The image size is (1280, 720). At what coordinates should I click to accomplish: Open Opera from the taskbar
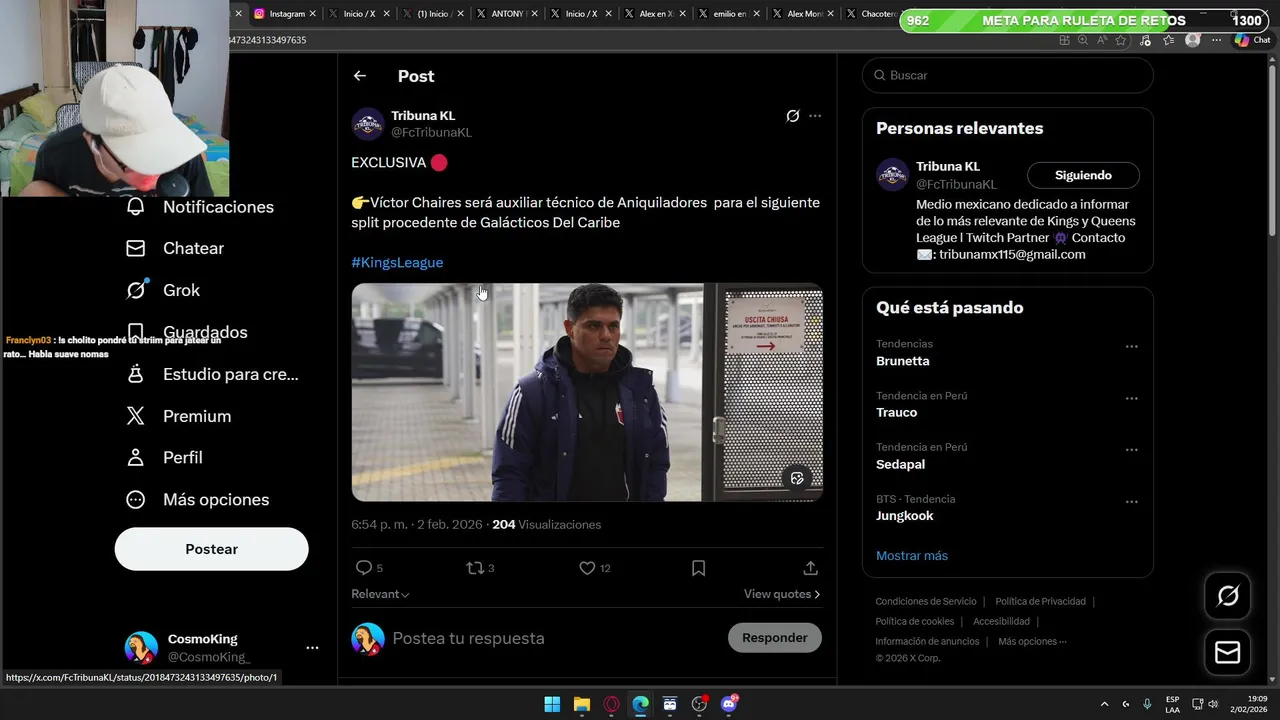pyautogui.click(x=611, y=704)
